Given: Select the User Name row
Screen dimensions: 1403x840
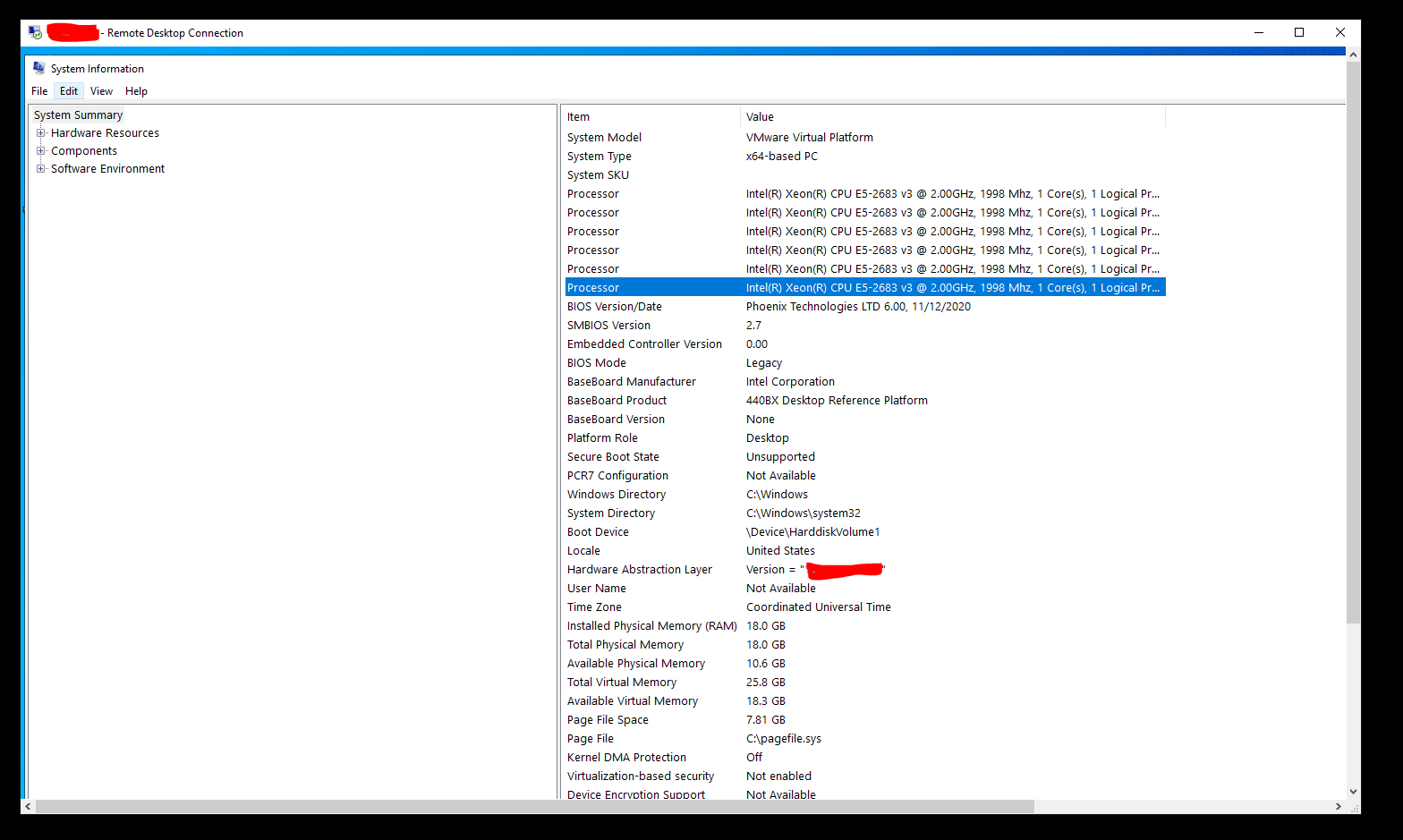Looking at the screenshot, I should click(865, 589).
